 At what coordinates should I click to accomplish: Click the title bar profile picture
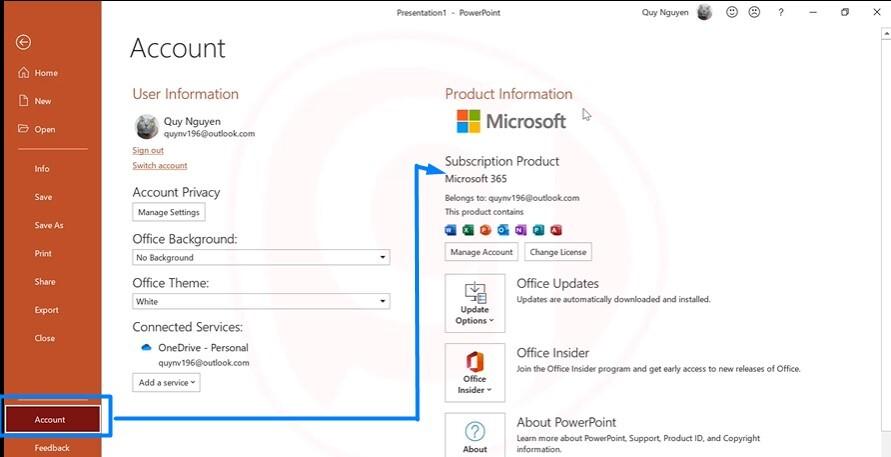(705, 12)
